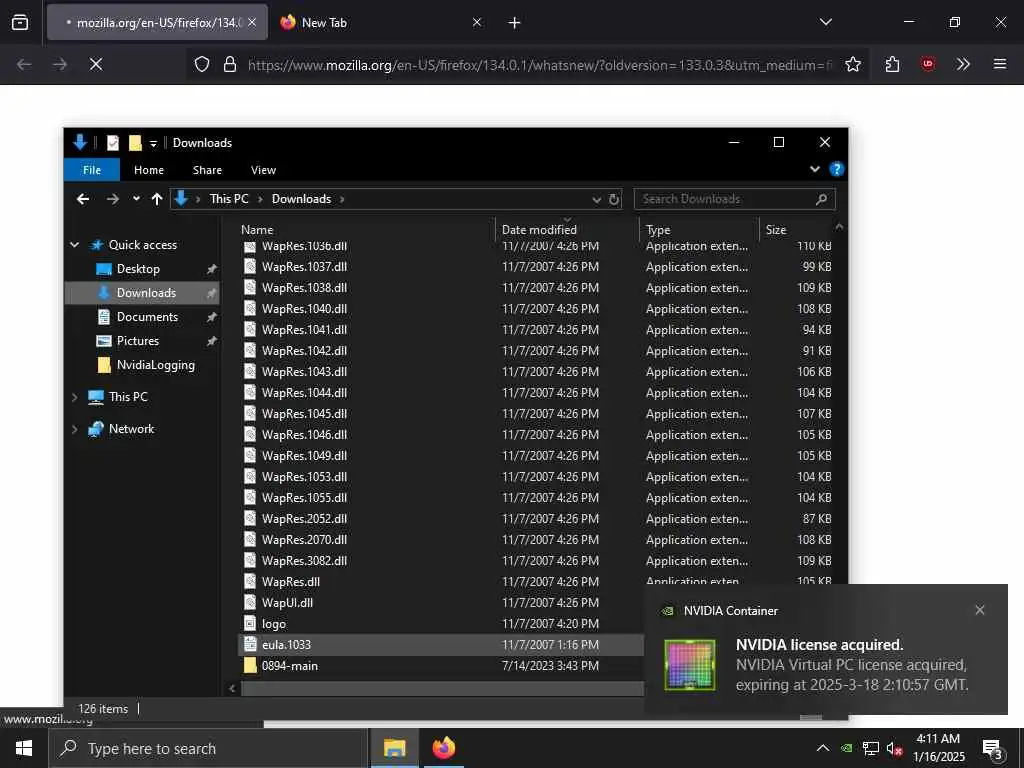Viewport: 1024px width, 768px height.
Task: Click Properties icon in Explorer title bar
Action: tap(113, 142)
